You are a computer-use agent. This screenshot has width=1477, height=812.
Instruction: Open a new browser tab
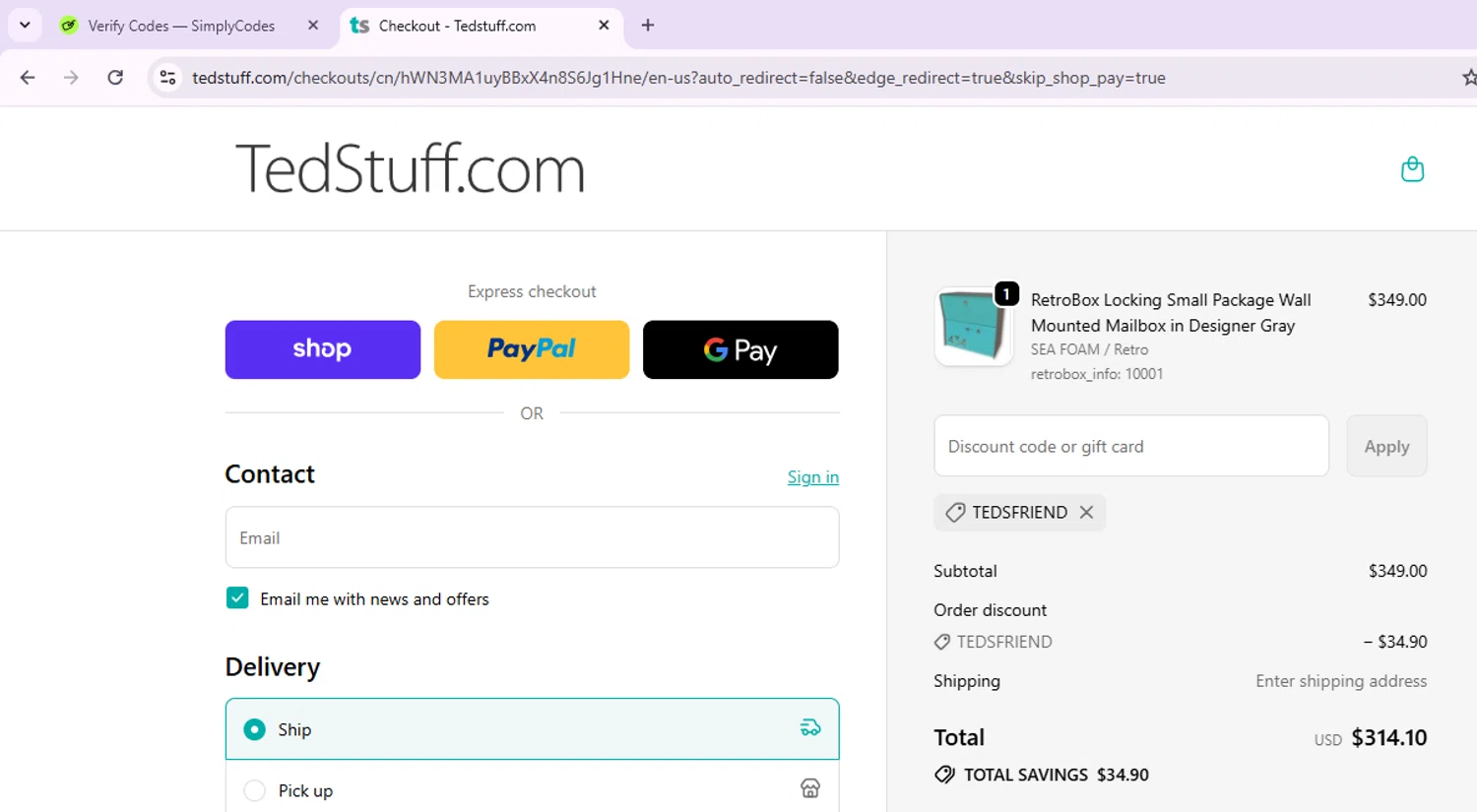click(647, 26)
